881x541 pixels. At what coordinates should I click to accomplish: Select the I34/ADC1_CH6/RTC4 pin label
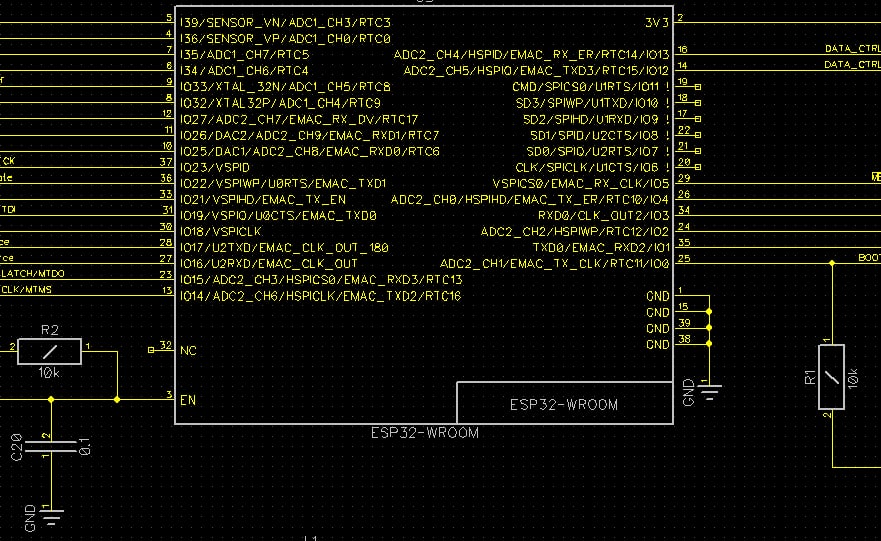pyautogui.click(x=244, y=71)
